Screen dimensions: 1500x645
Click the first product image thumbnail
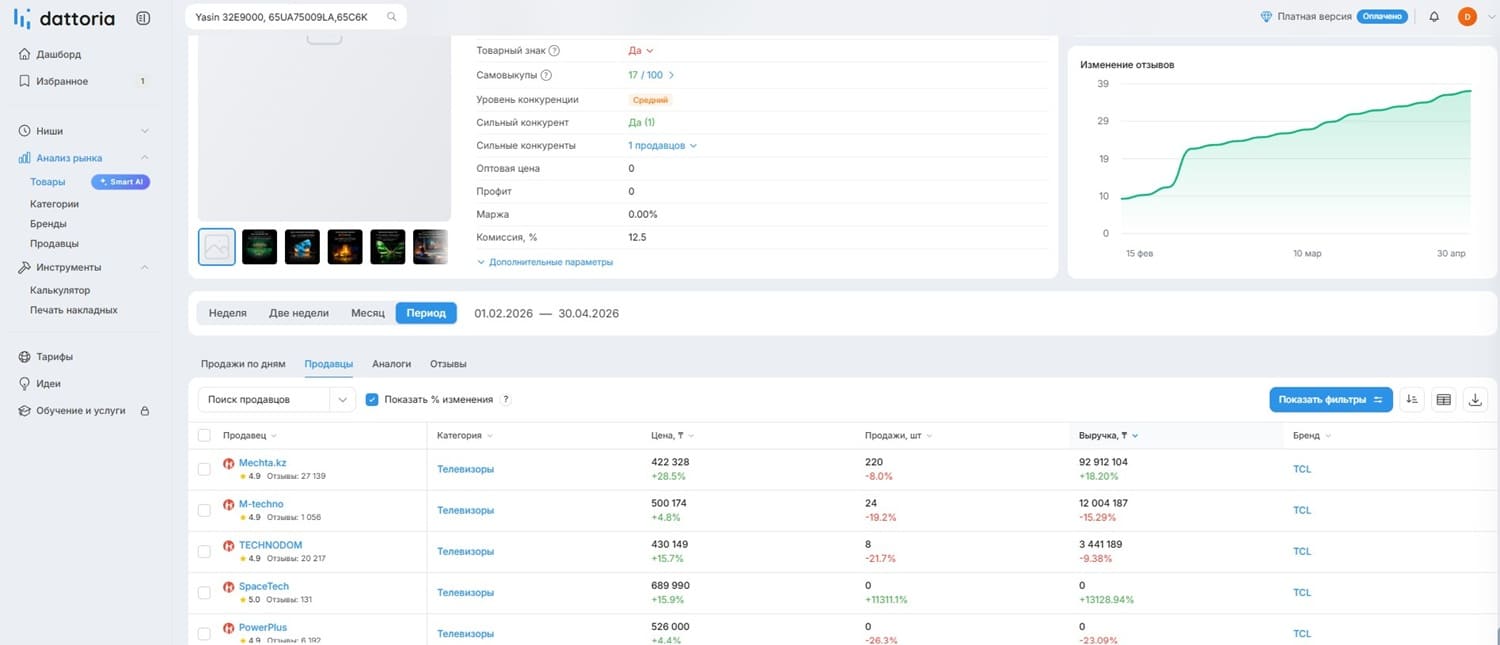pos(217,247)
